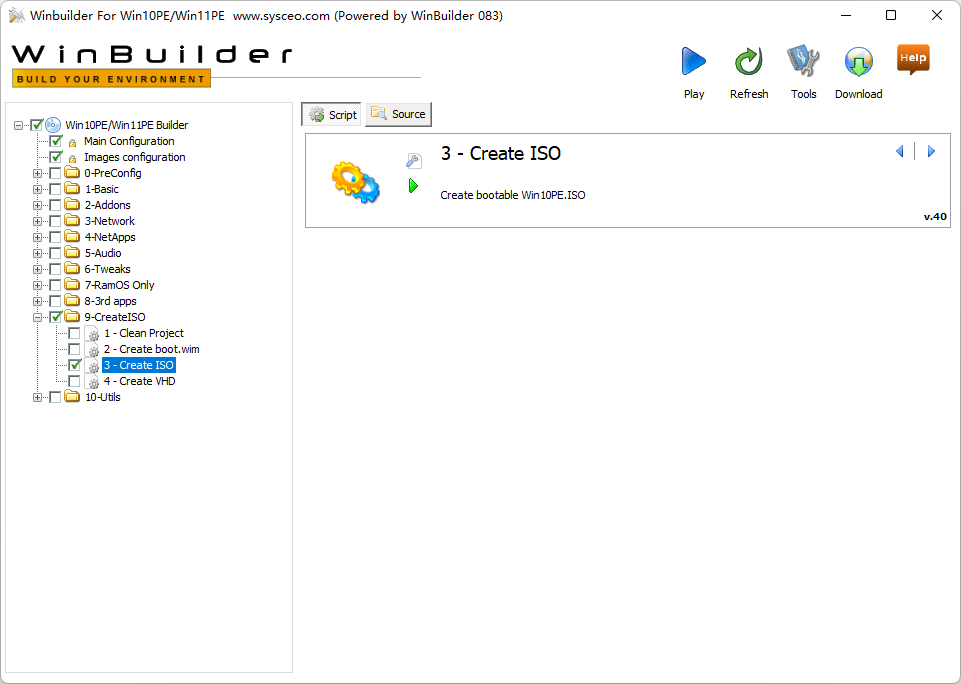This screenshot has width=961, height=684.
Task: Click the 3-Network folder icon
Action: pyautogui.click(x=72, y=221)
